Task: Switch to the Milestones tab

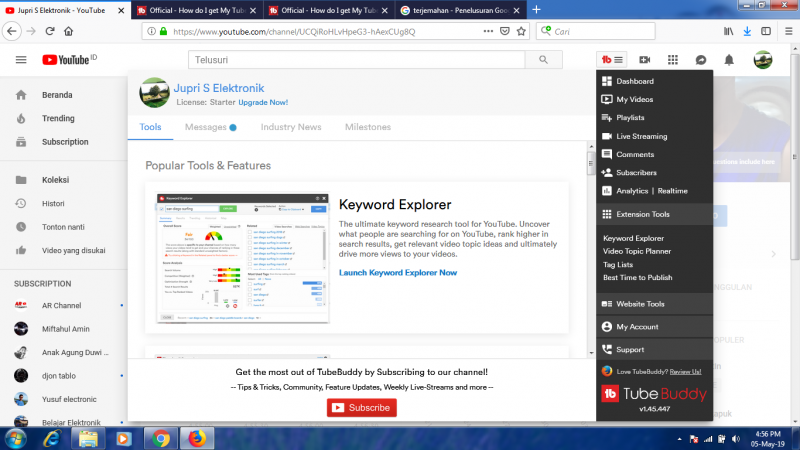Action: (x=368, y=127)
